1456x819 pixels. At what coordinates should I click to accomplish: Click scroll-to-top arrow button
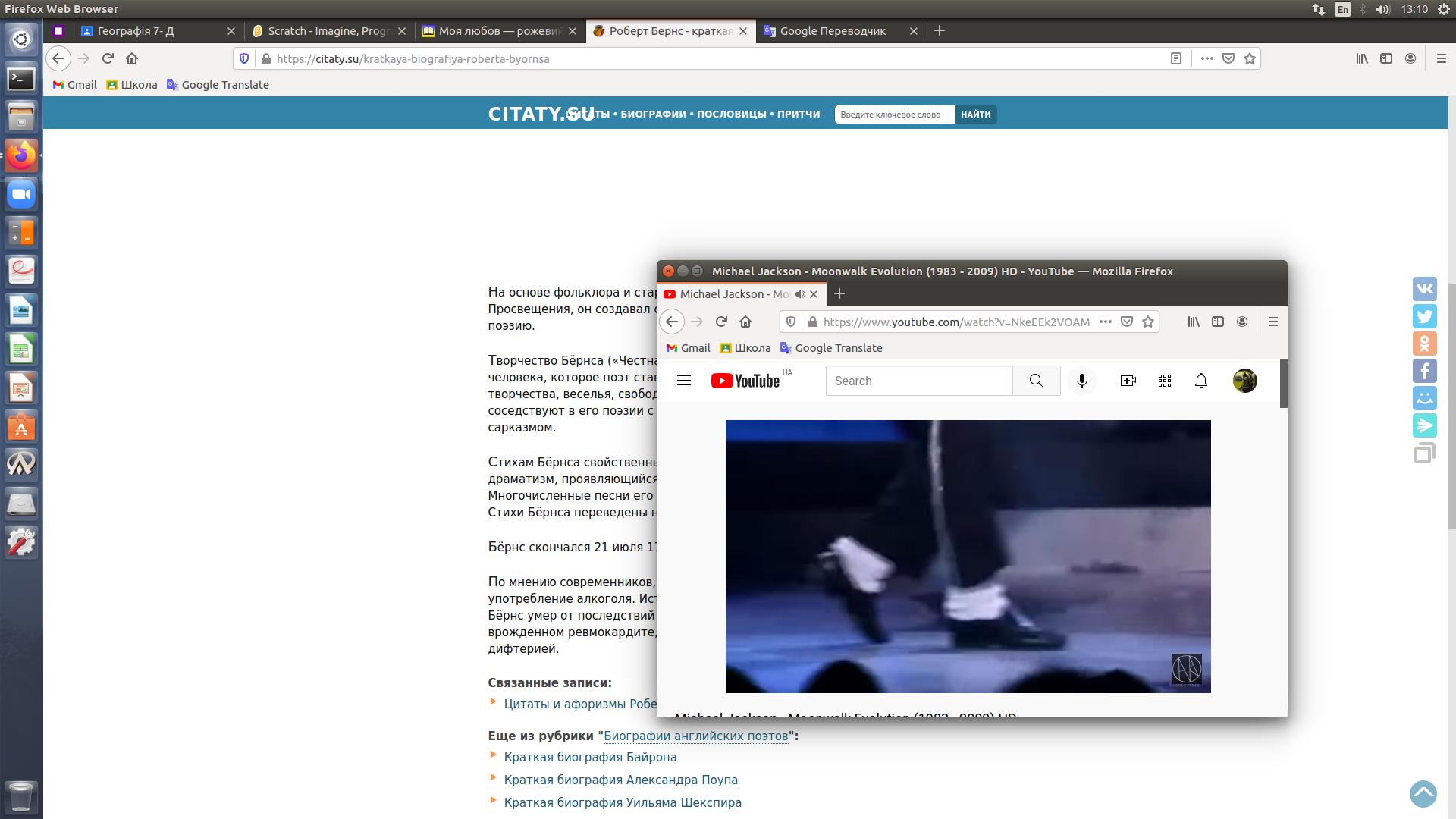[x=1423, y=794]
